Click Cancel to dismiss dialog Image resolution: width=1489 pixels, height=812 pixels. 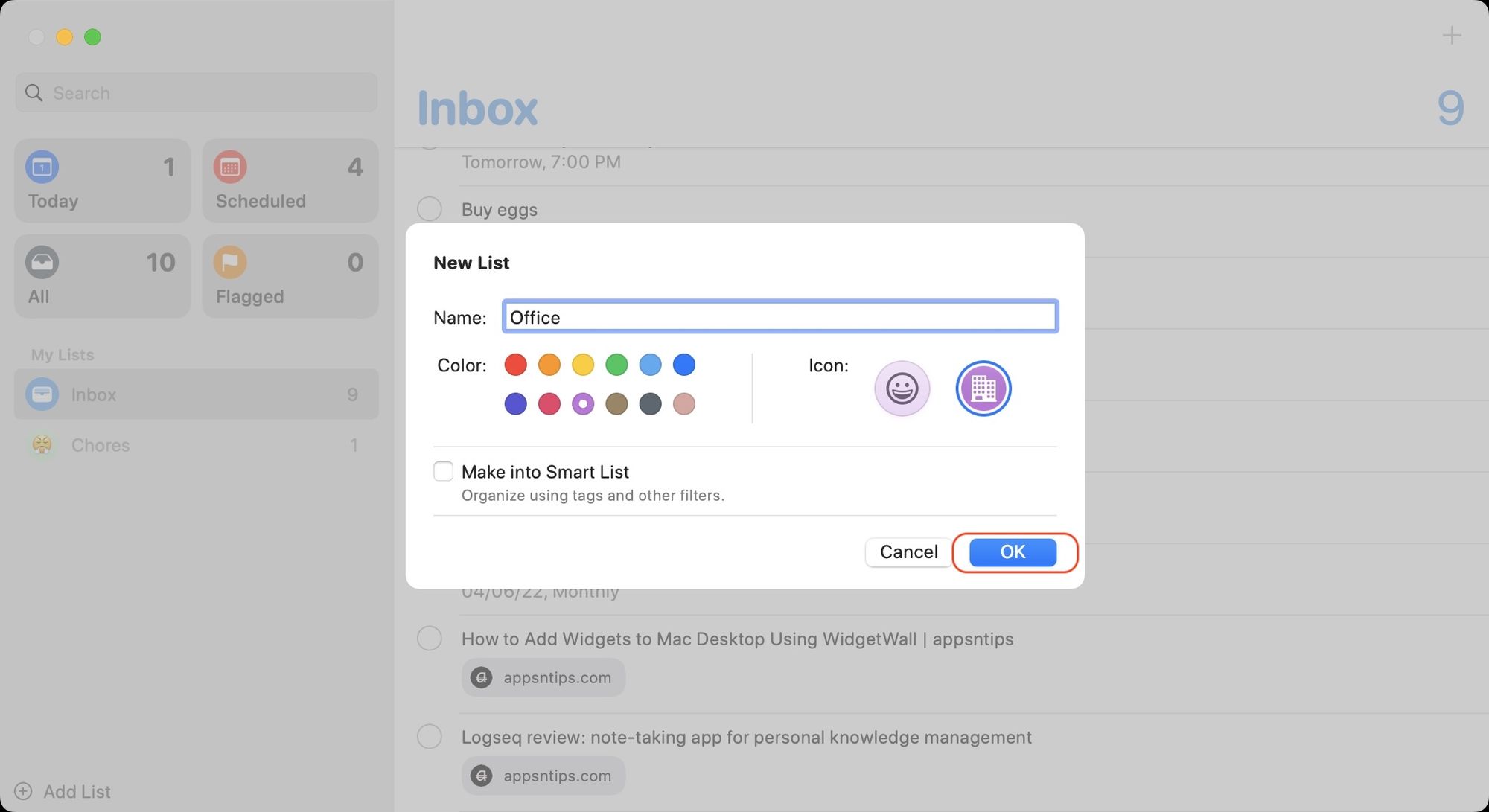pyautogui.click(x=908, y=550)
